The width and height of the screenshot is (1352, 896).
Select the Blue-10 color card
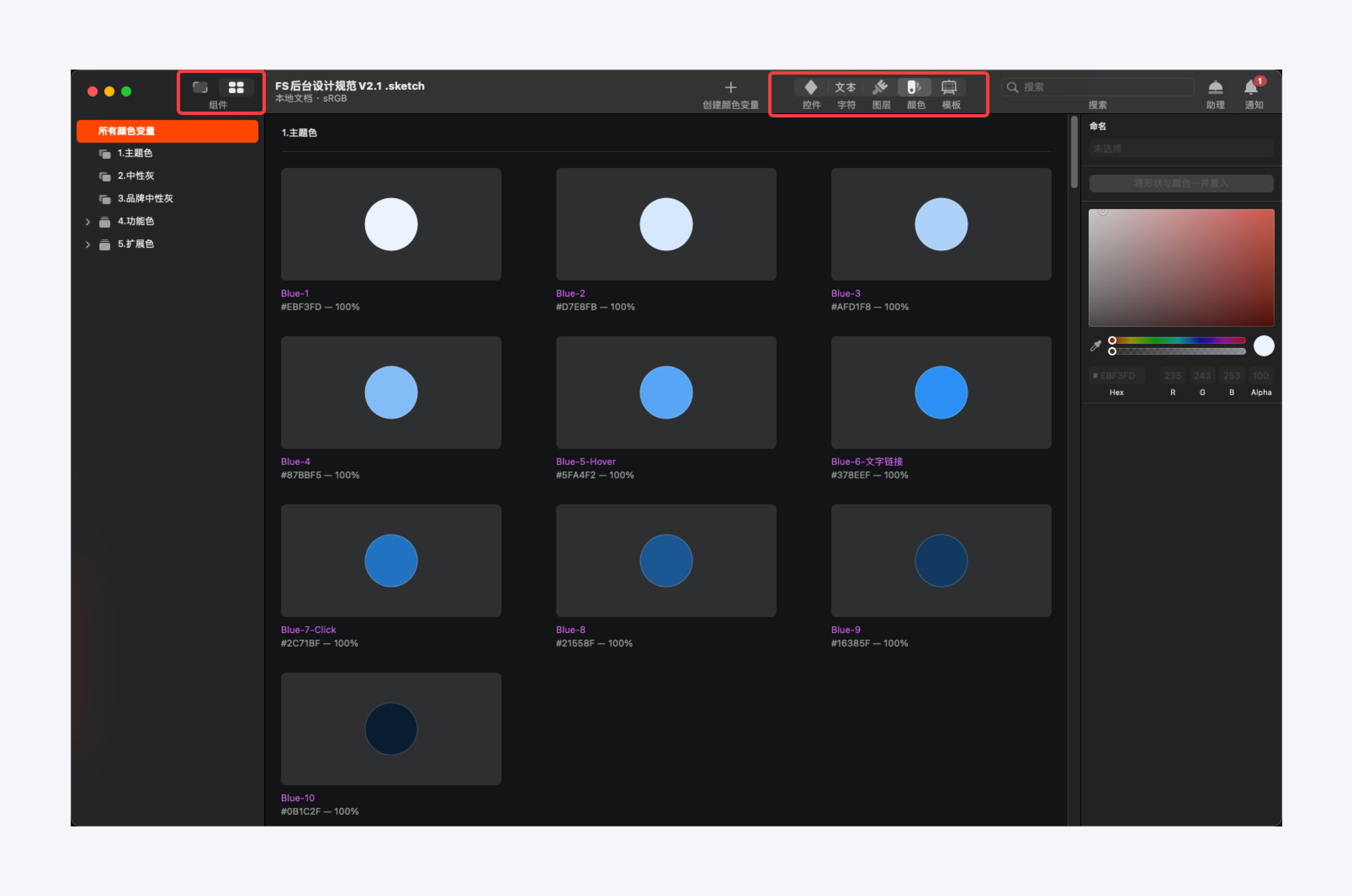391,729
